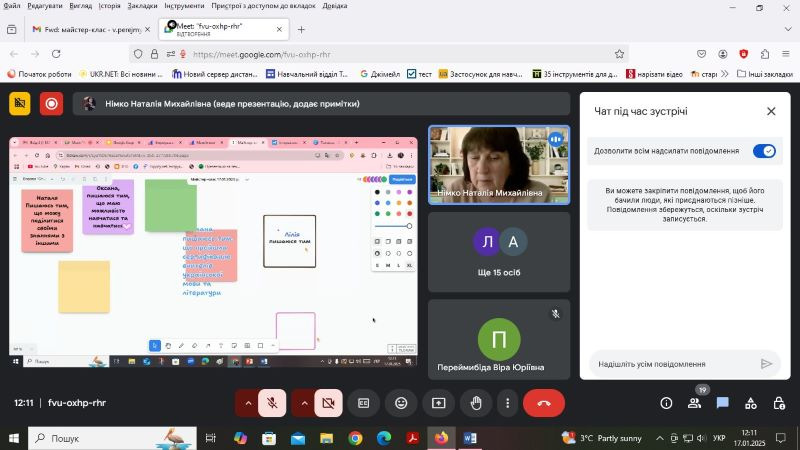
Task: Click Німко Наталія Михайлівна video tile
Action: [x=499, y=165]
